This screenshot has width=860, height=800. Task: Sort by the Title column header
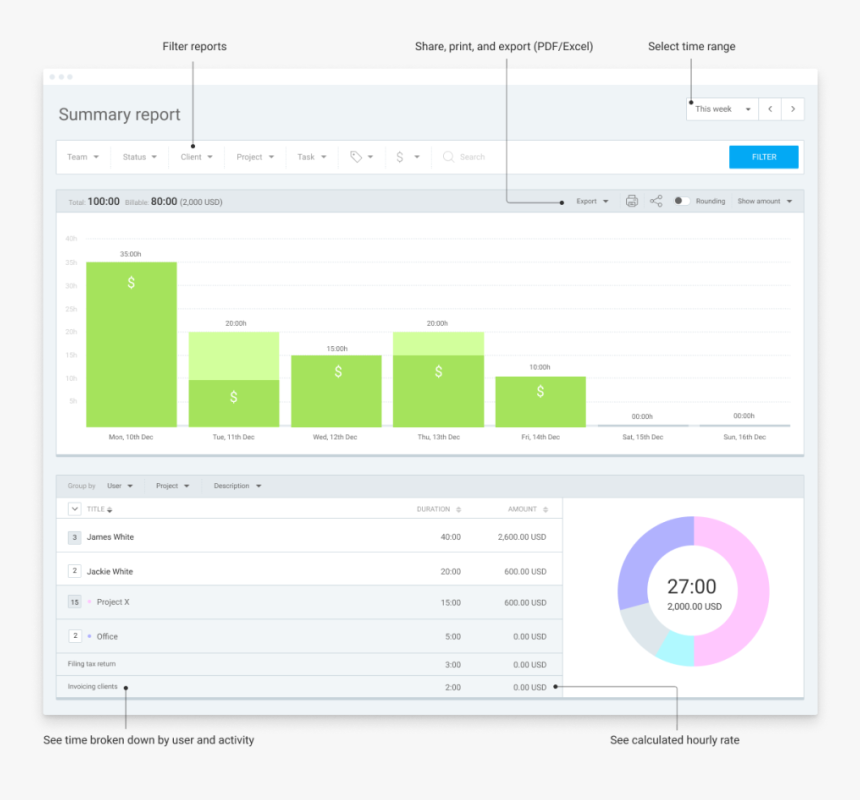click(99, 510)
